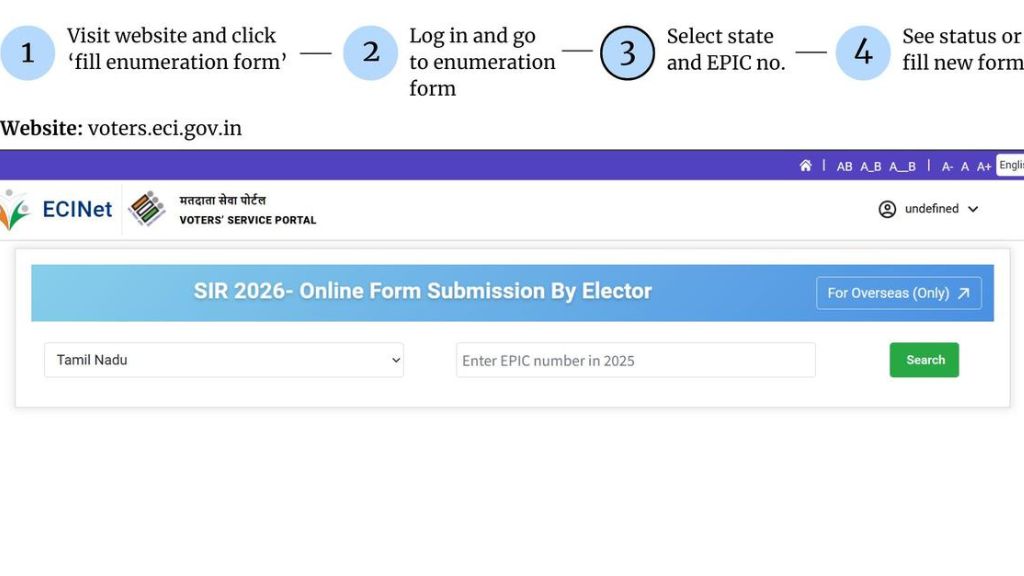Toggle the AB default contrast scheme
The width and height of the screenshot is (1024, 576).
click(845, 166)
